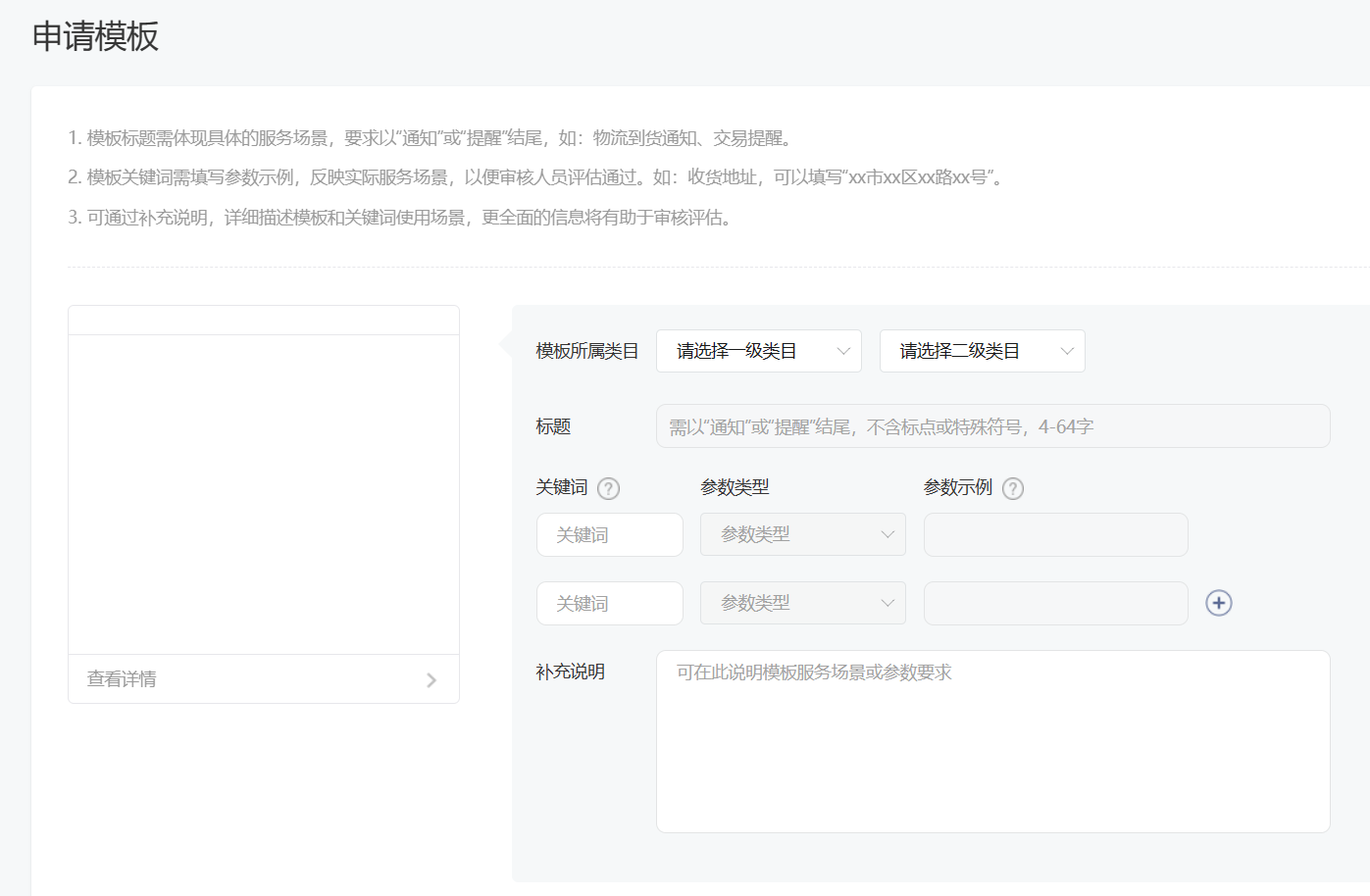Screen dimensions: 1370x896
Task: Open the 请选择一级类目 dropdown
Action: (758, 351)
